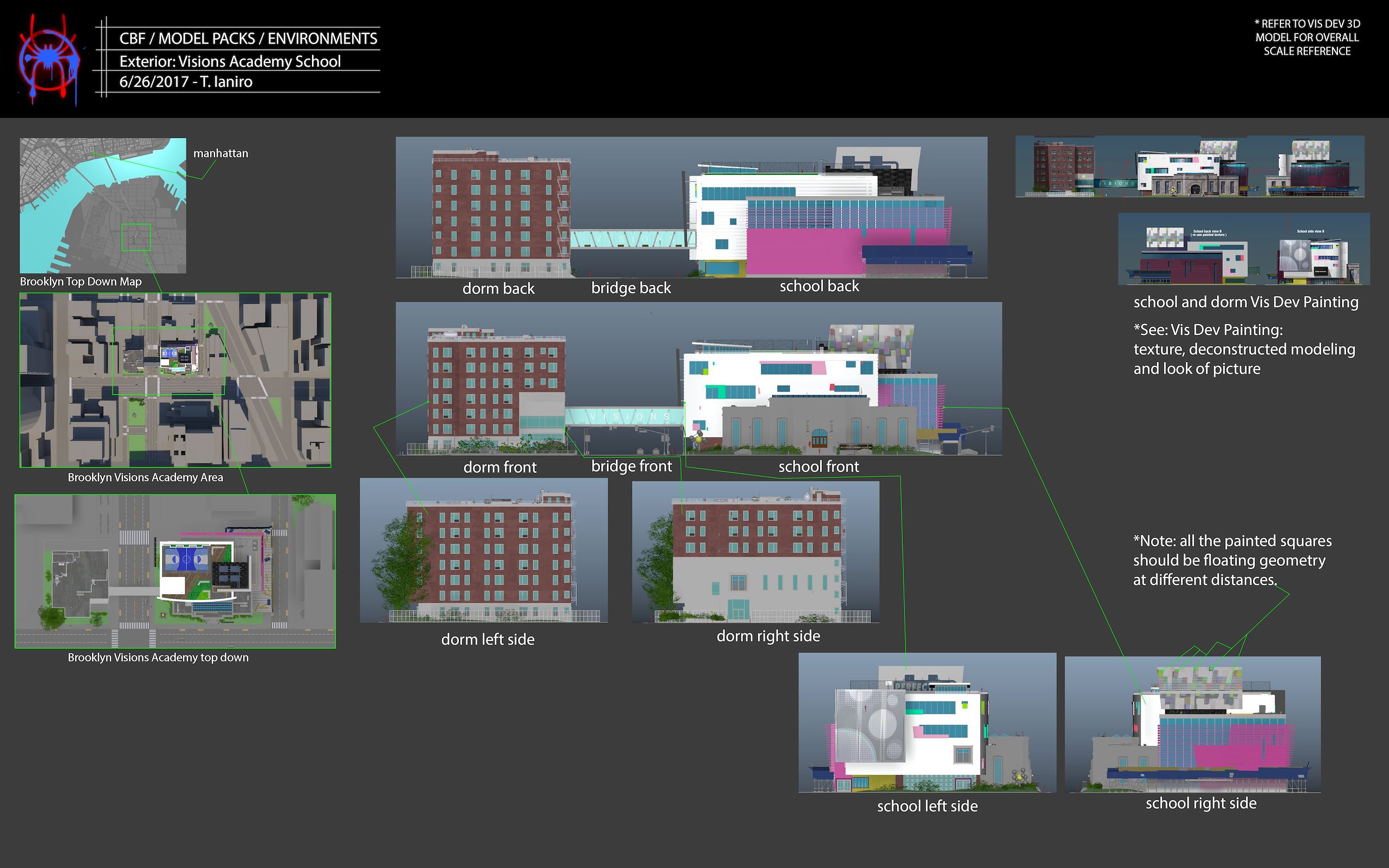Click the 'Exterior: Visions Academy School' title text
Viewport: 1389px width, 868px height.
pos(230,61)
